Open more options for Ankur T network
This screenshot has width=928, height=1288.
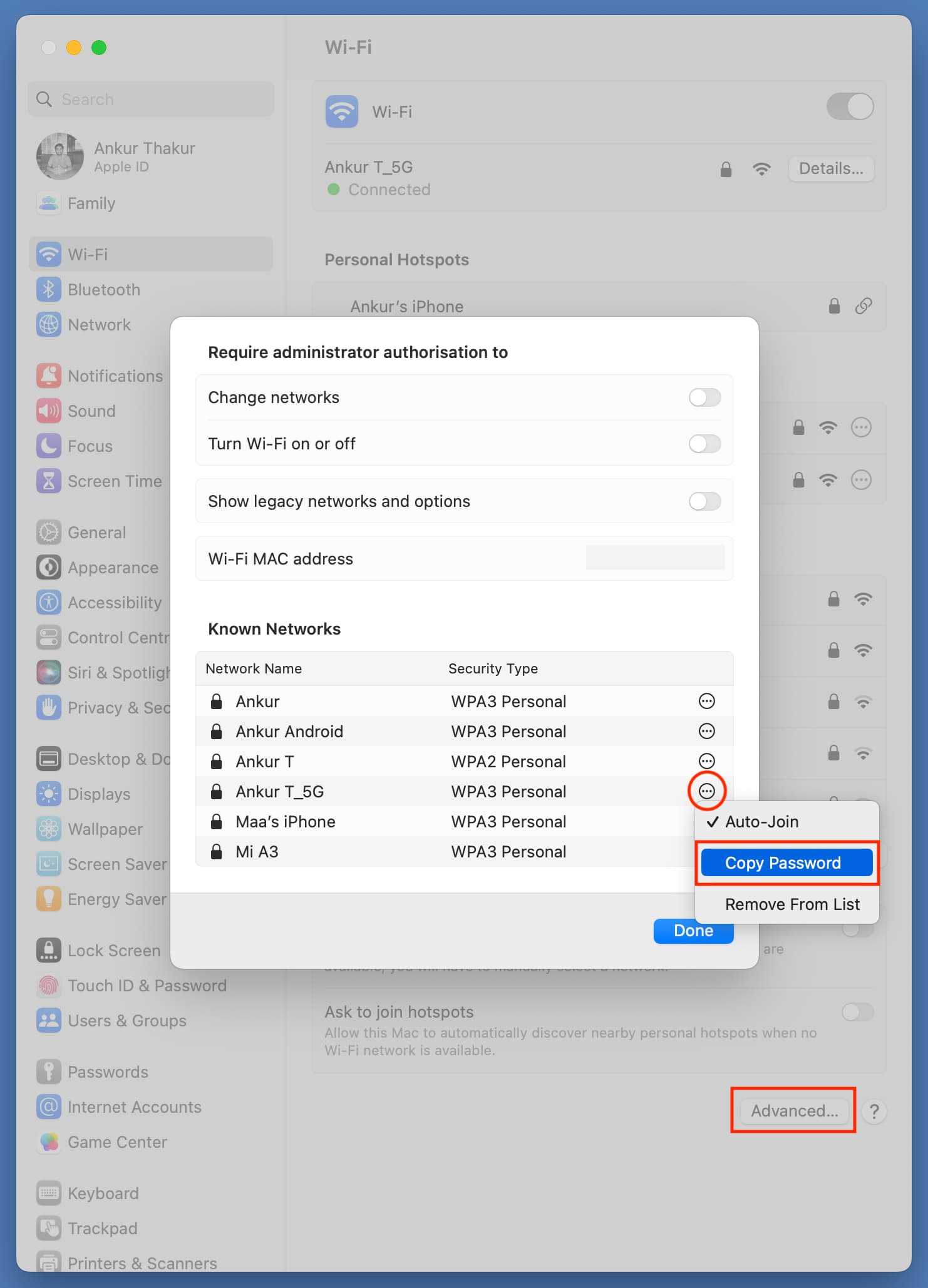coord(706,762)
